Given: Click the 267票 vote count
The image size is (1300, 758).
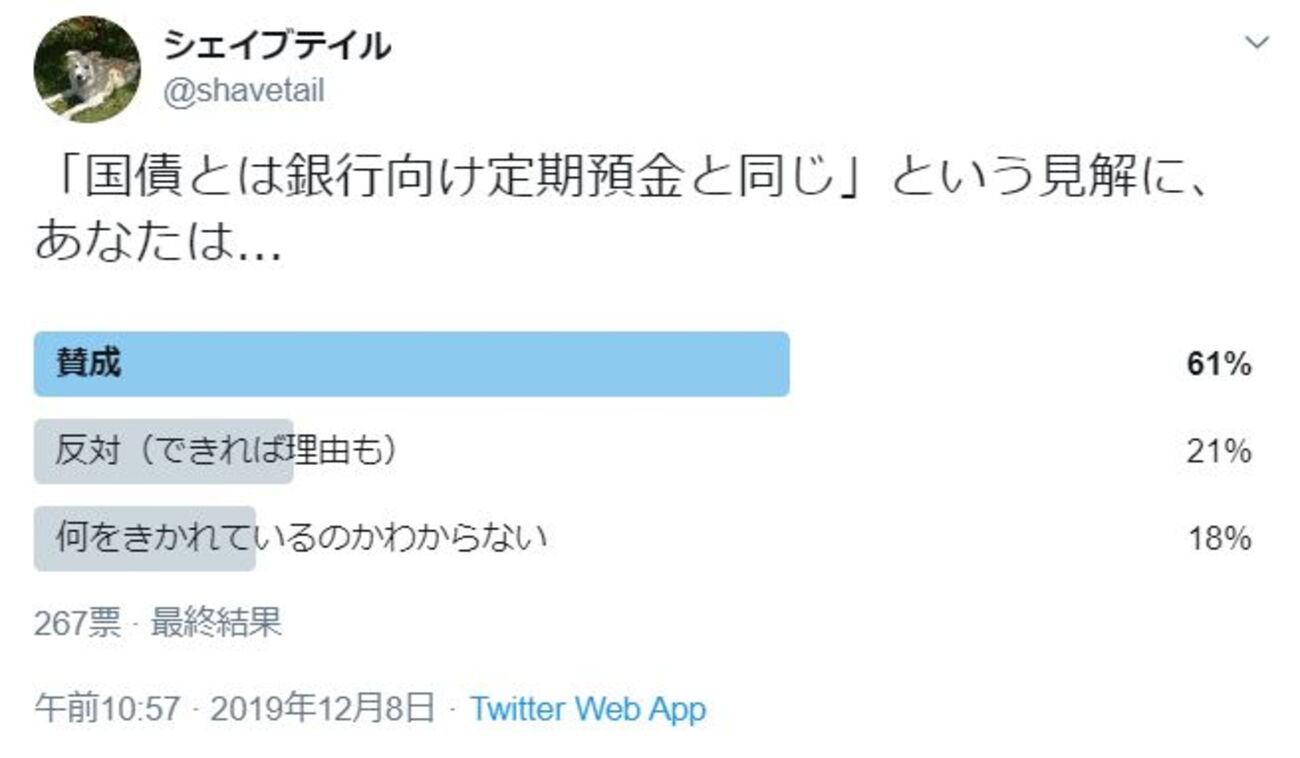Looking at the screenshot, I should (x=77, y=623).
